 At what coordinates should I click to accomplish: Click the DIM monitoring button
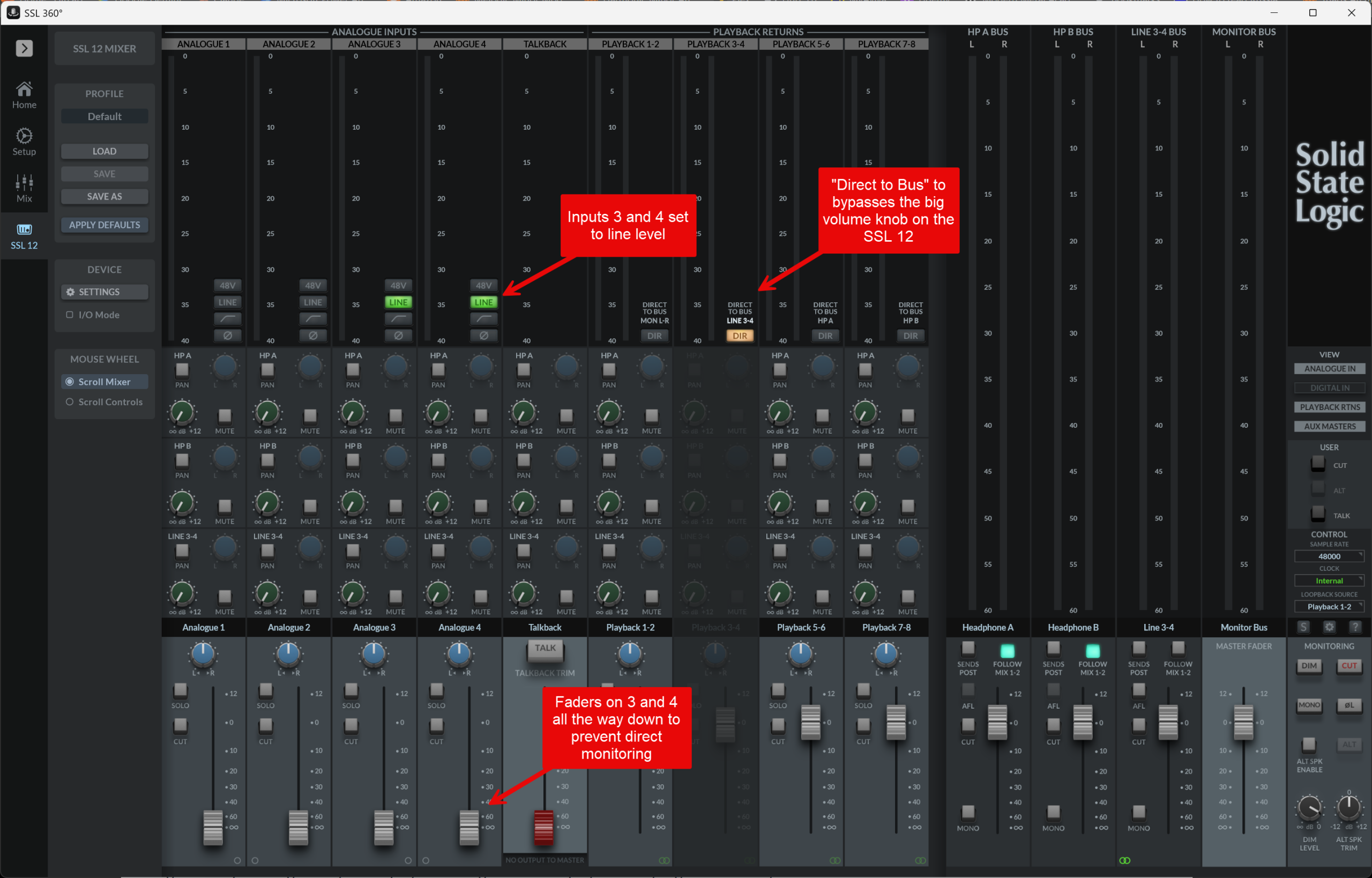coord(1309,666)
